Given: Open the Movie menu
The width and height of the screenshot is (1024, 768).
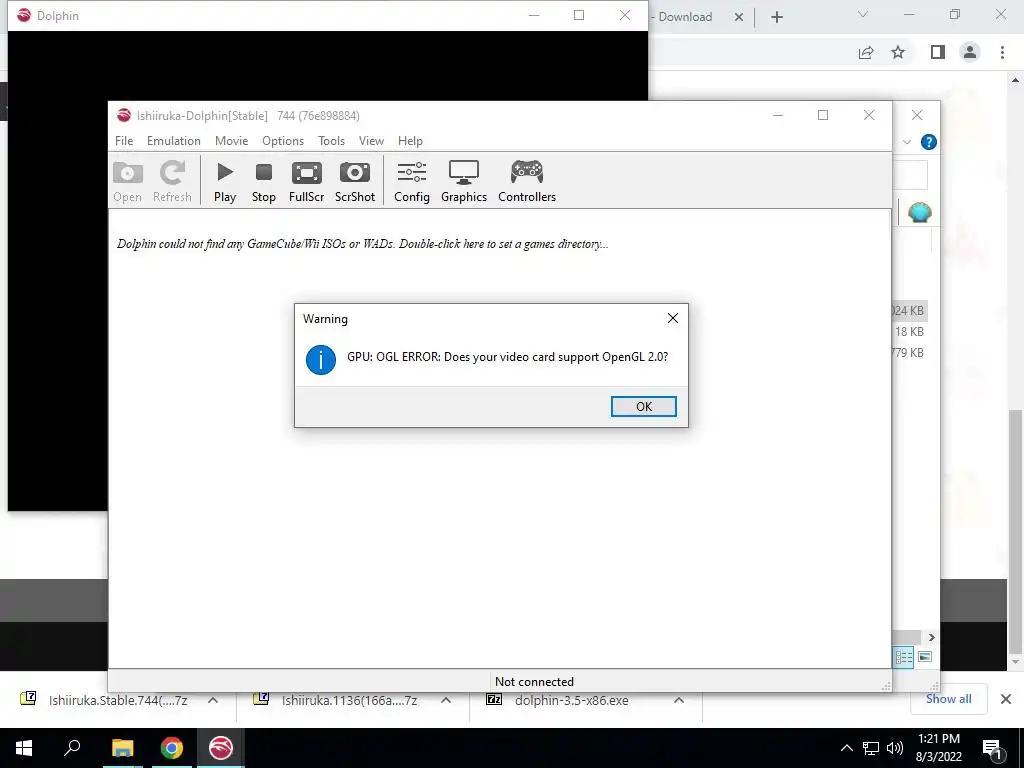Looking at the screenshot, I should (x=231, y=140).
